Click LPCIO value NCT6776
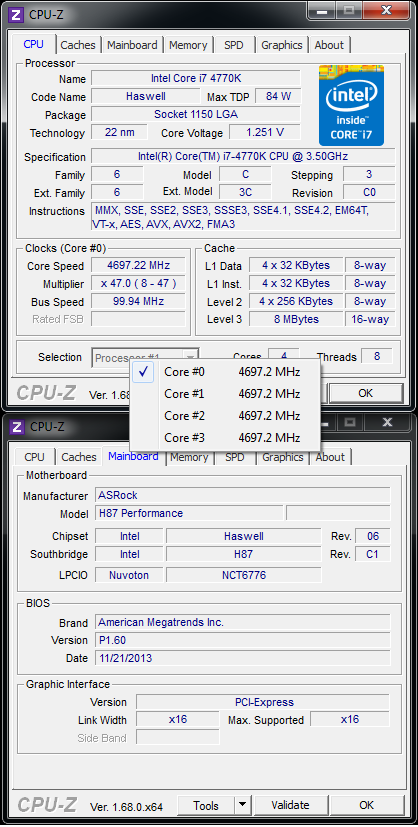 (244, 574)
